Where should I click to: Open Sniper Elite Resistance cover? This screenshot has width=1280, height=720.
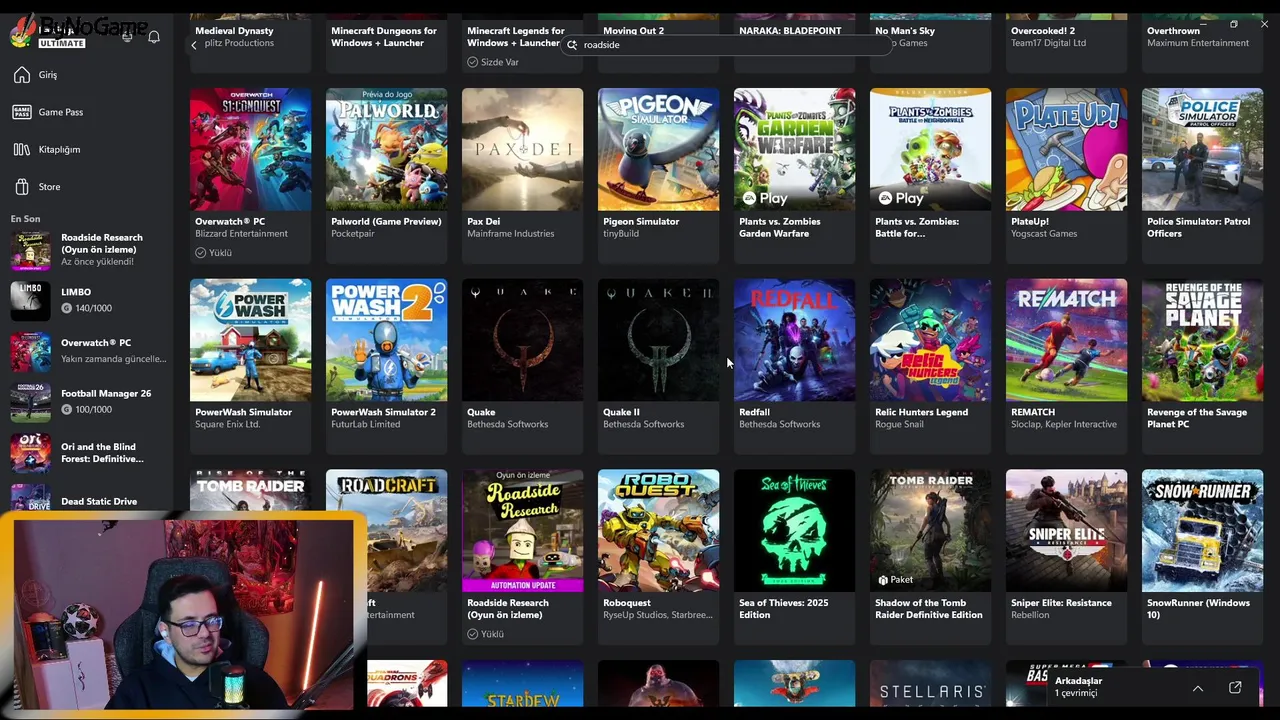click(x=1066, y=531)
